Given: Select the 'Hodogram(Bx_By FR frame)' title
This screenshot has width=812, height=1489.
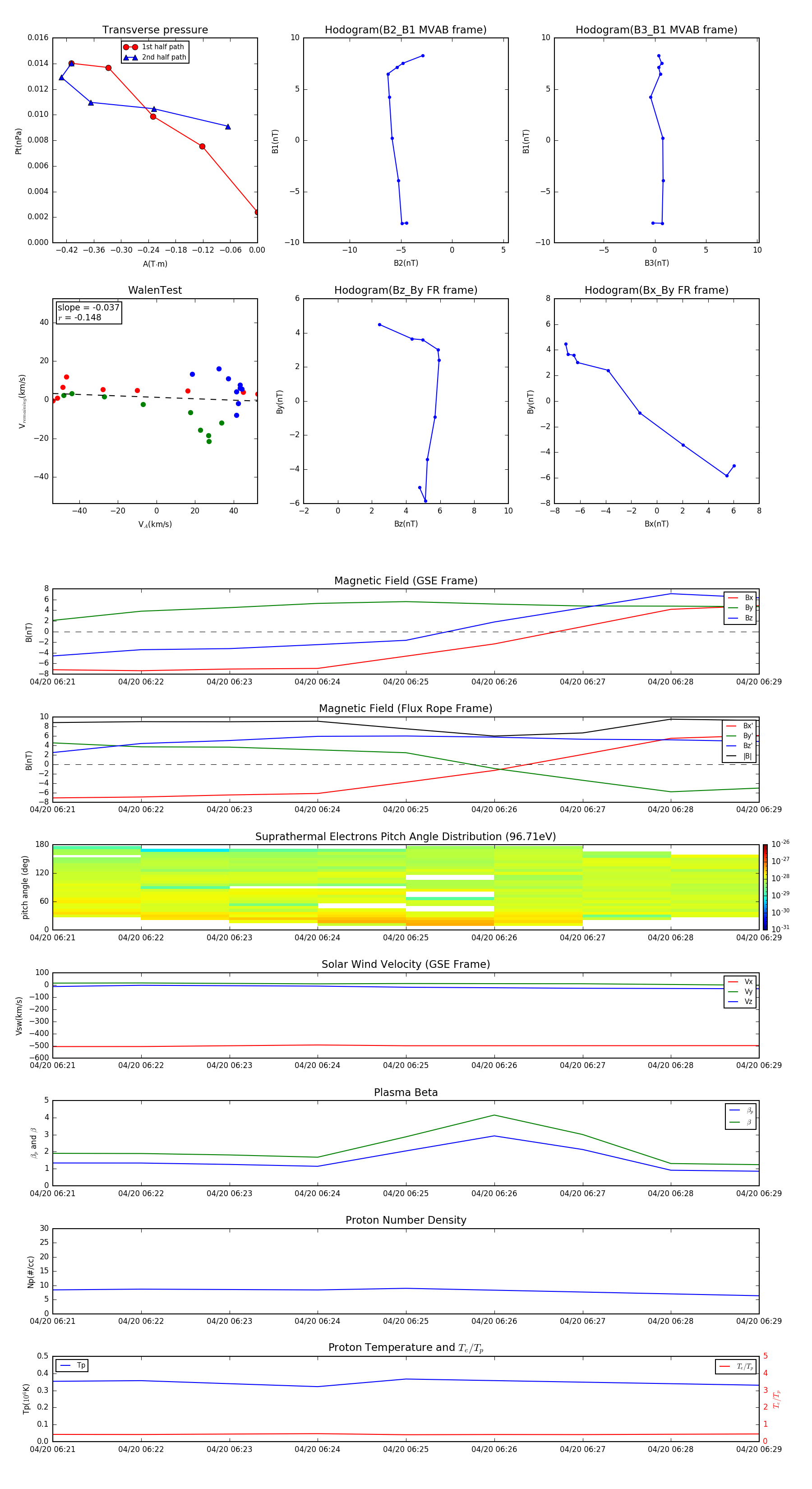Looking at the screenshot, I should click(656, 290).
